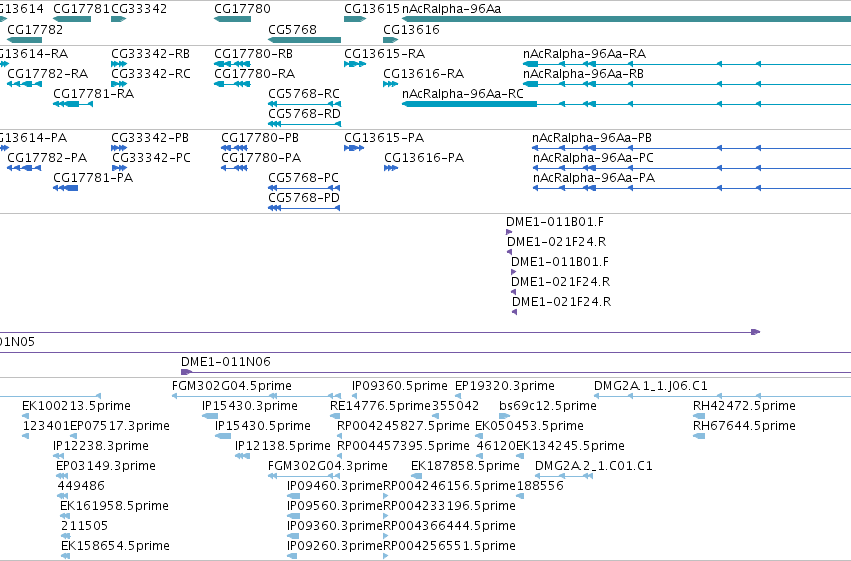Click EST IP09260.3prime
The image size is (851, 561).
click(x=335, y=545)
